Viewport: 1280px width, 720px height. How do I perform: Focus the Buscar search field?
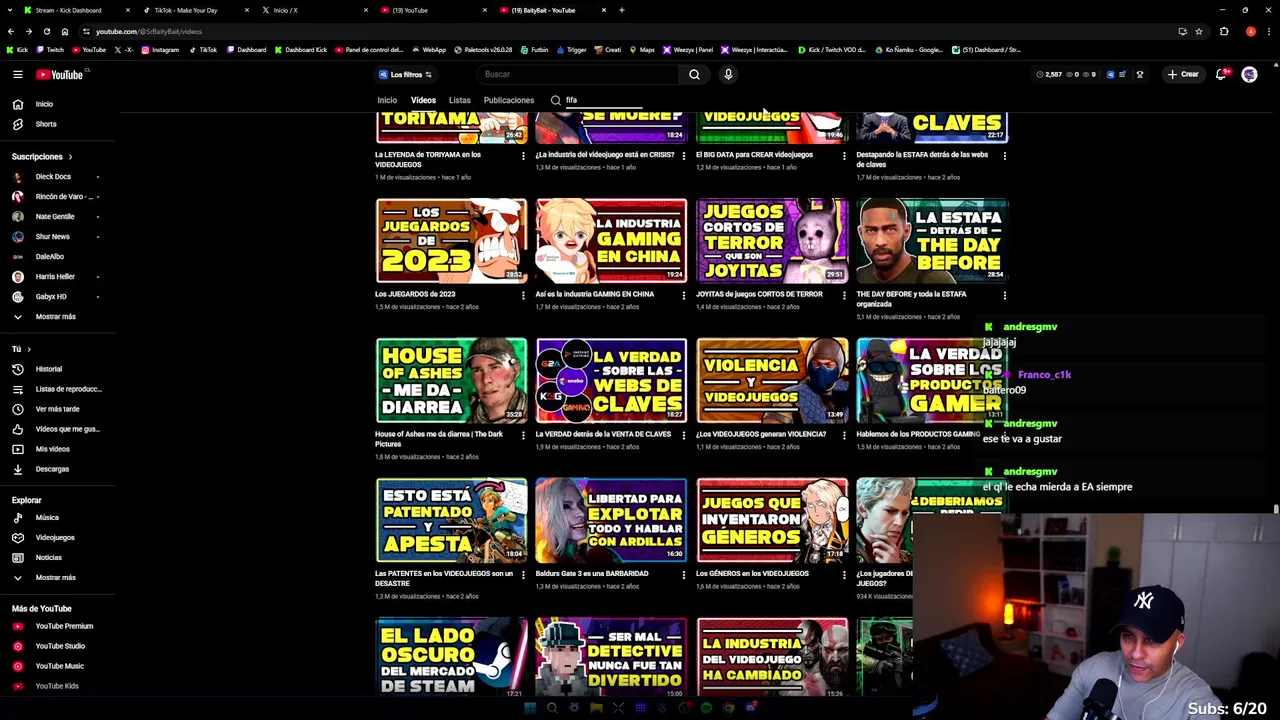580,74
